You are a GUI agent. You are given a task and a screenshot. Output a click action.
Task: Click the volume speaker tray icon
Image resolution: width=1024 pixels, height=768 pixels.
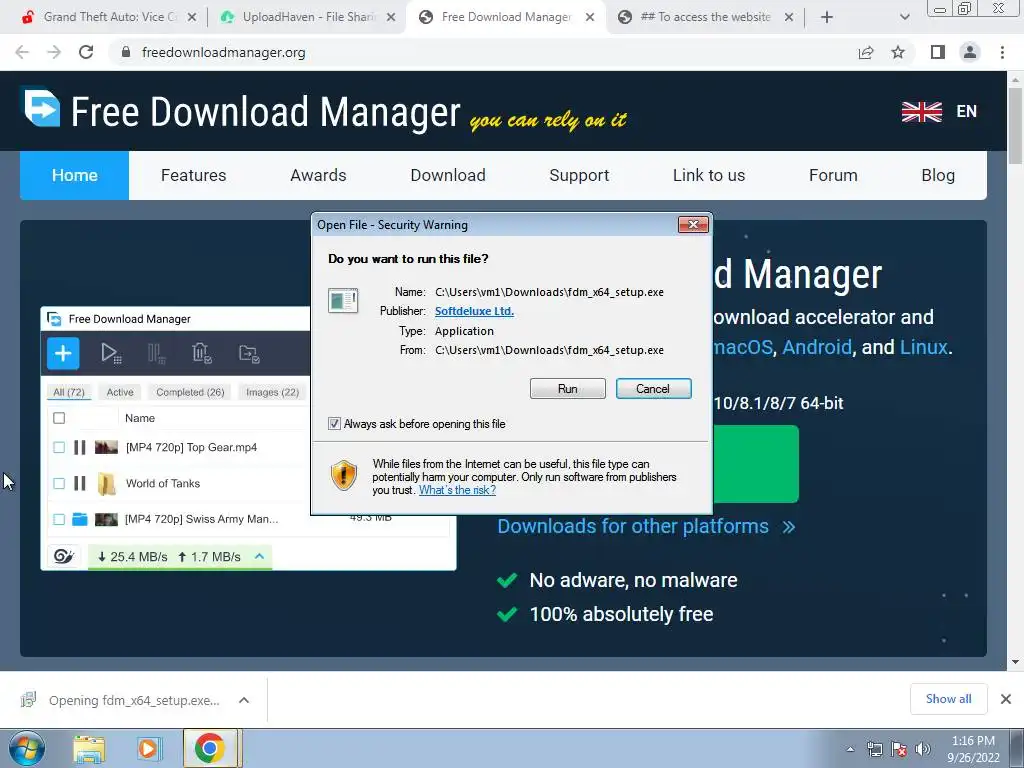click(x=922, y=749)
